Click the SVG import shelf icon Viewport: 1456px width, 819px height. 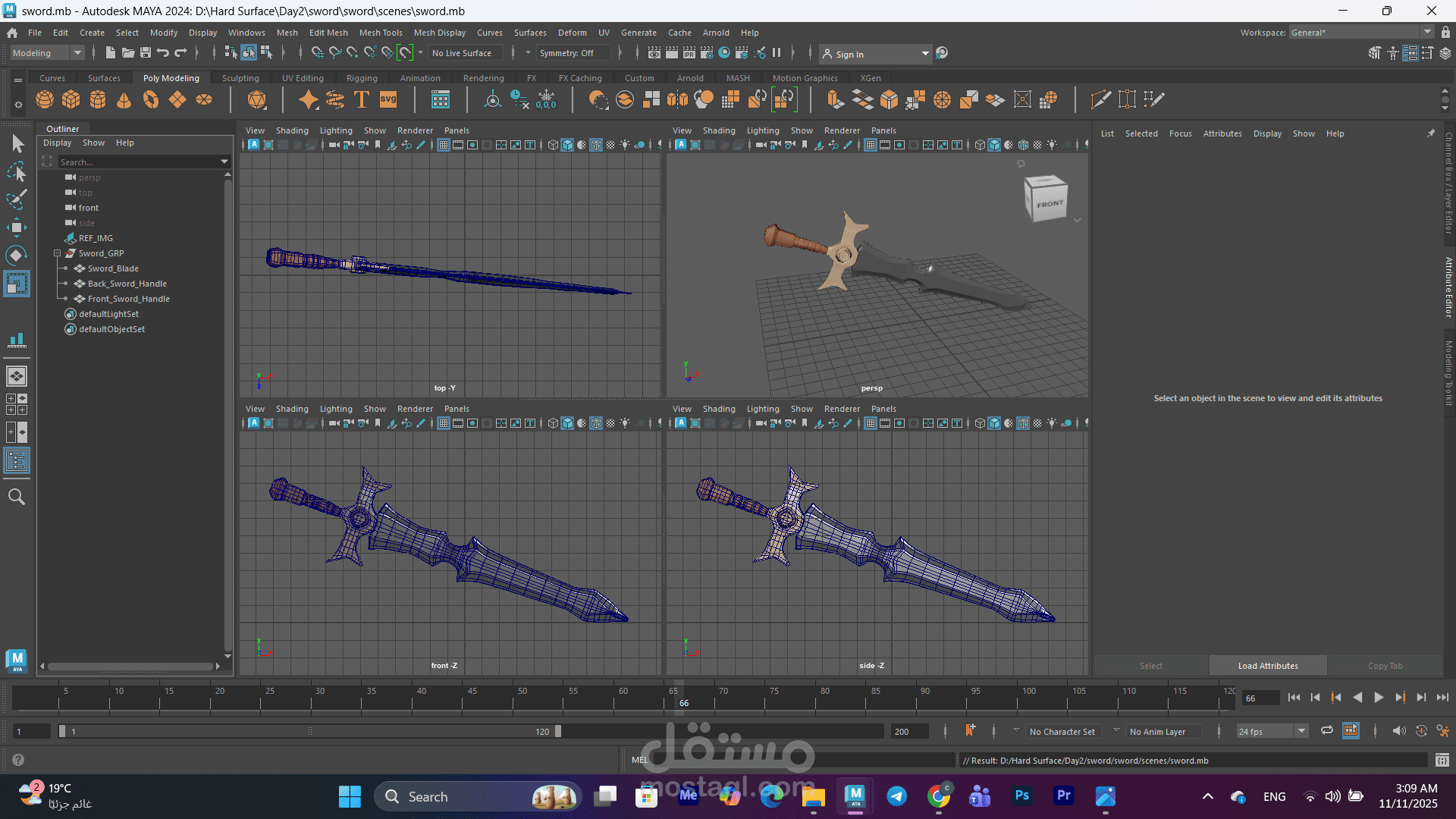pos(388,99)
